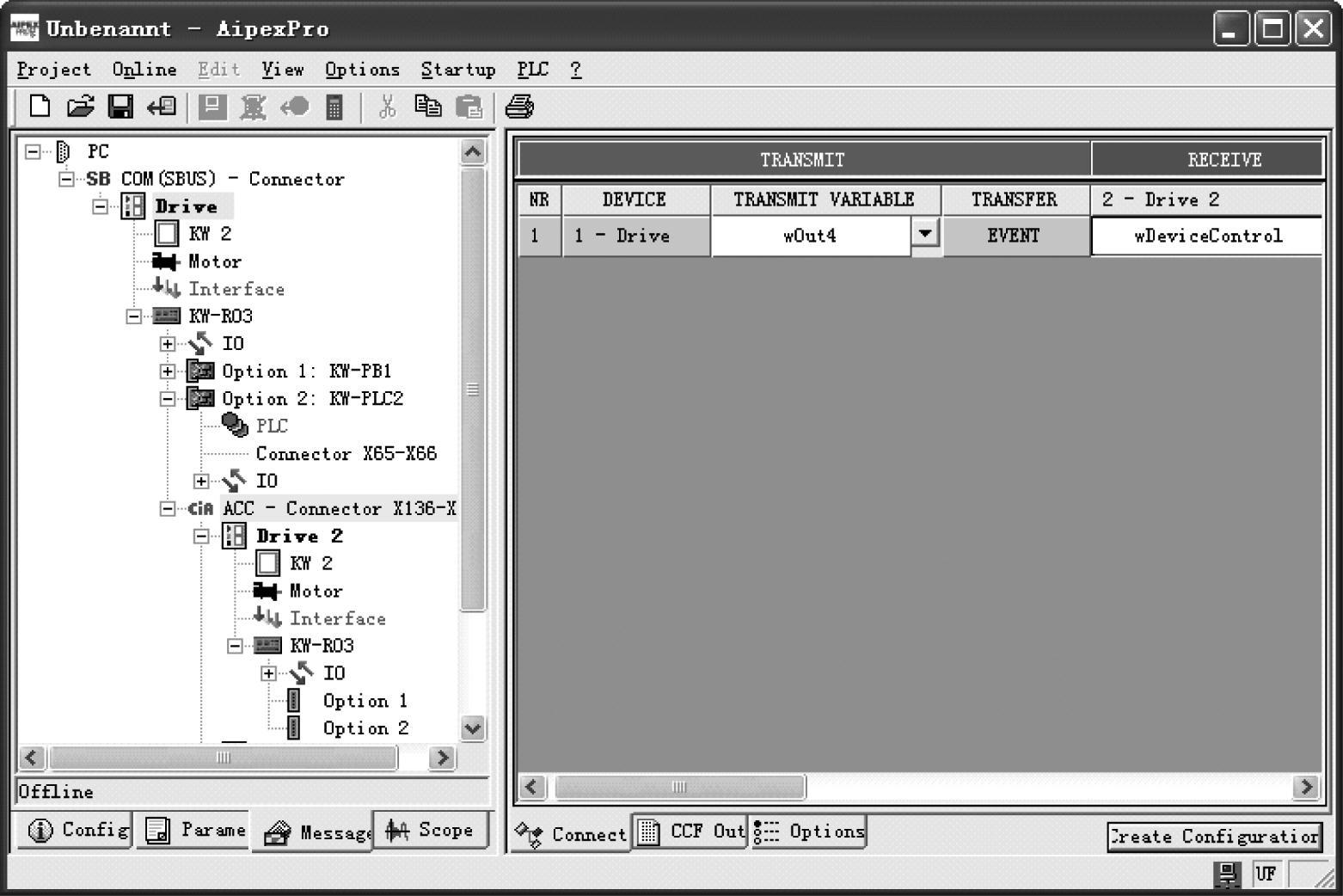Screen dimensions: 1343x896
Task: Select the wDeviceControl receive field
Action: coord(1207,236)
